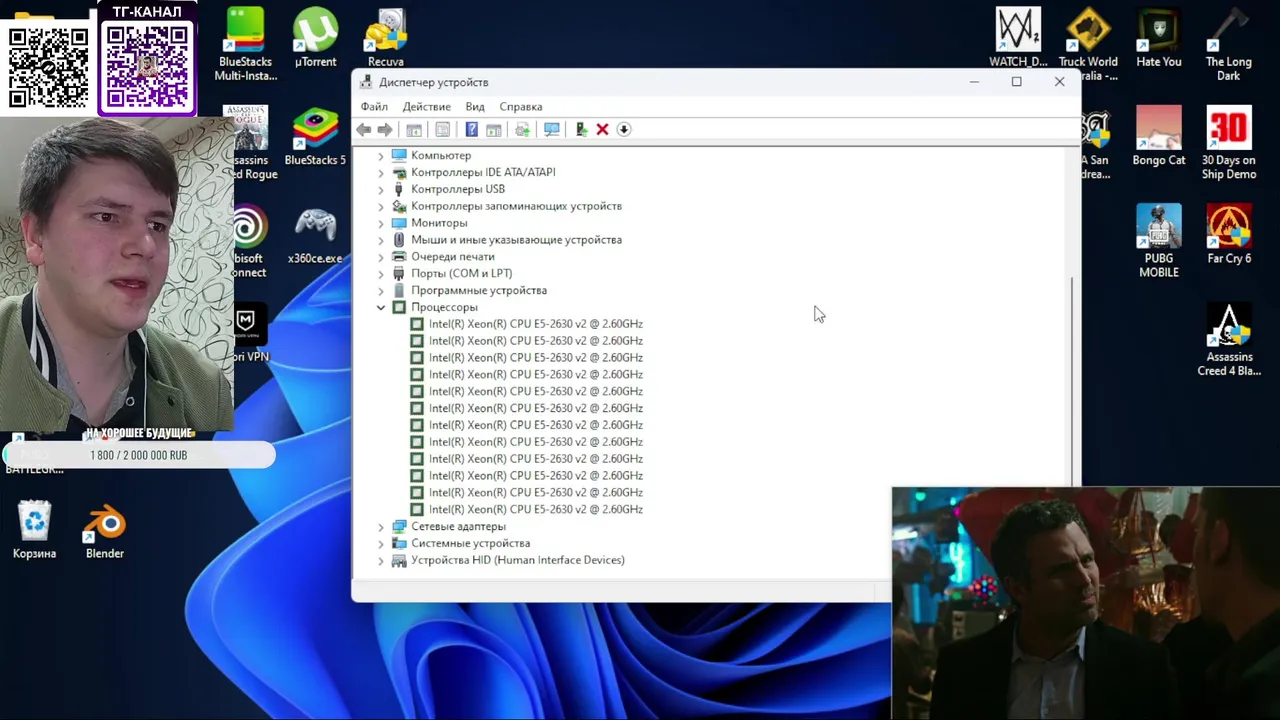Click the circled down-arrow disable device icon
Screen dimensions: 1280x720
624,129
